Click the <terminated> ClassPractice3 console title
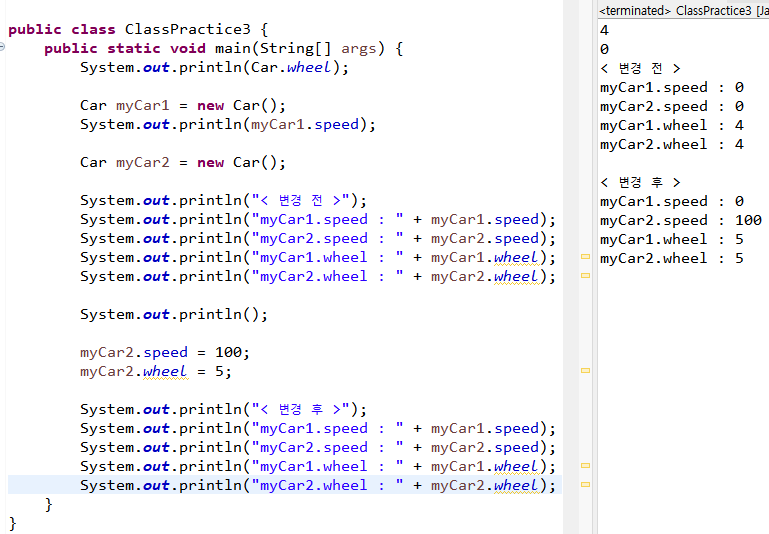The width and height of the screenshot is (769, 534). [684, 10]
